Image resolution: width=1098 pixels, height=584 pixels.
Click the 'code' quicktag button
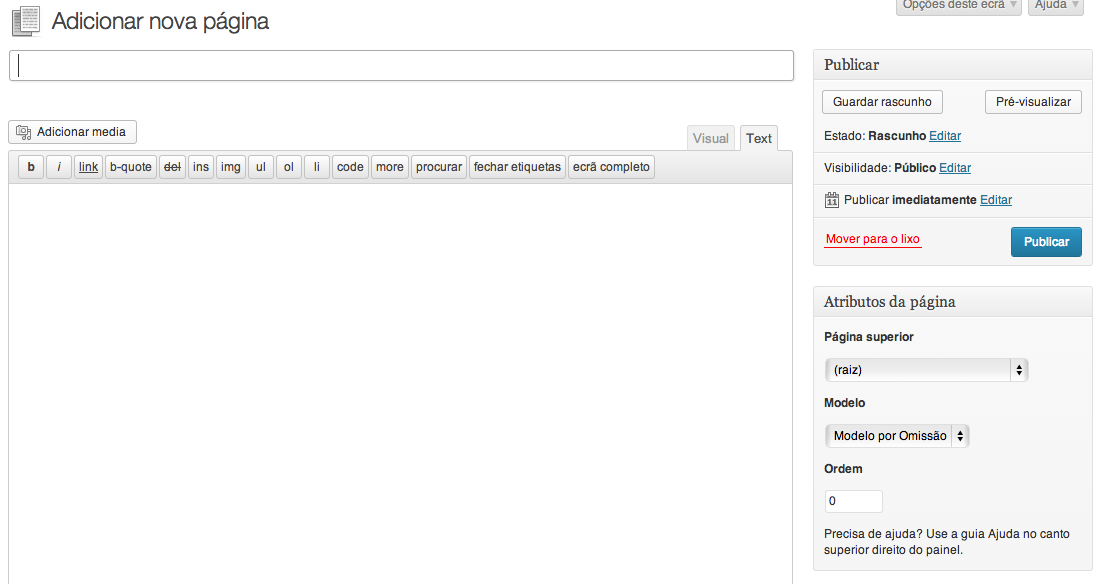[x=350, y=167]
